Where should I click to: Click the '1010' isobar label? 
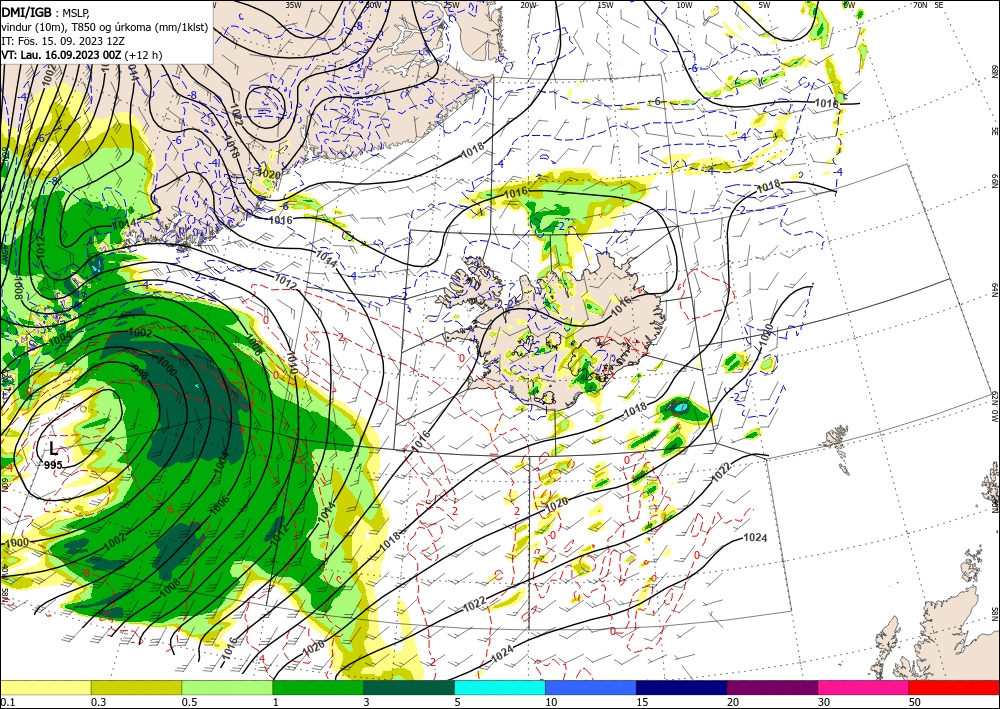point(291,362)
